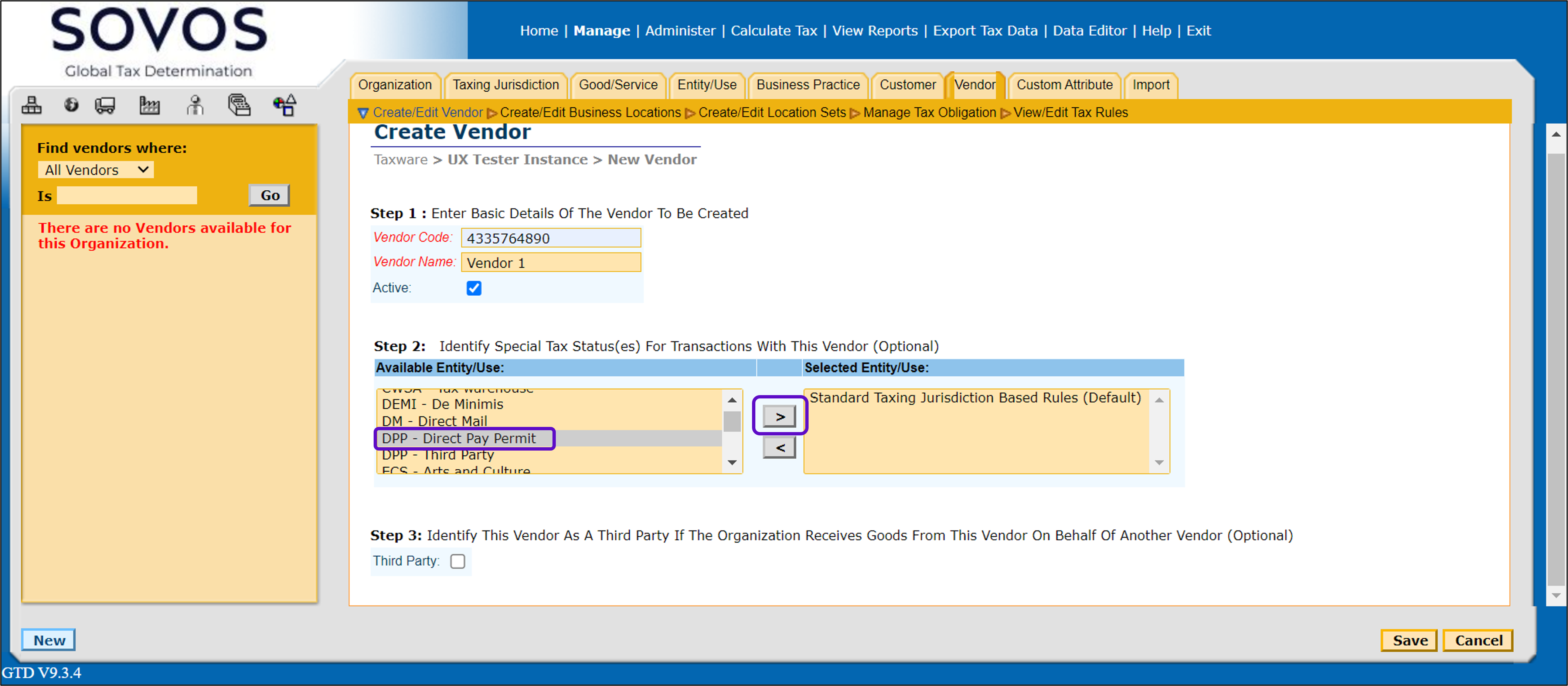Open the All Vendors dropdown
The height and width of the screenshot is (686, 1568).
pyautogui.click(x=96, y=170)
